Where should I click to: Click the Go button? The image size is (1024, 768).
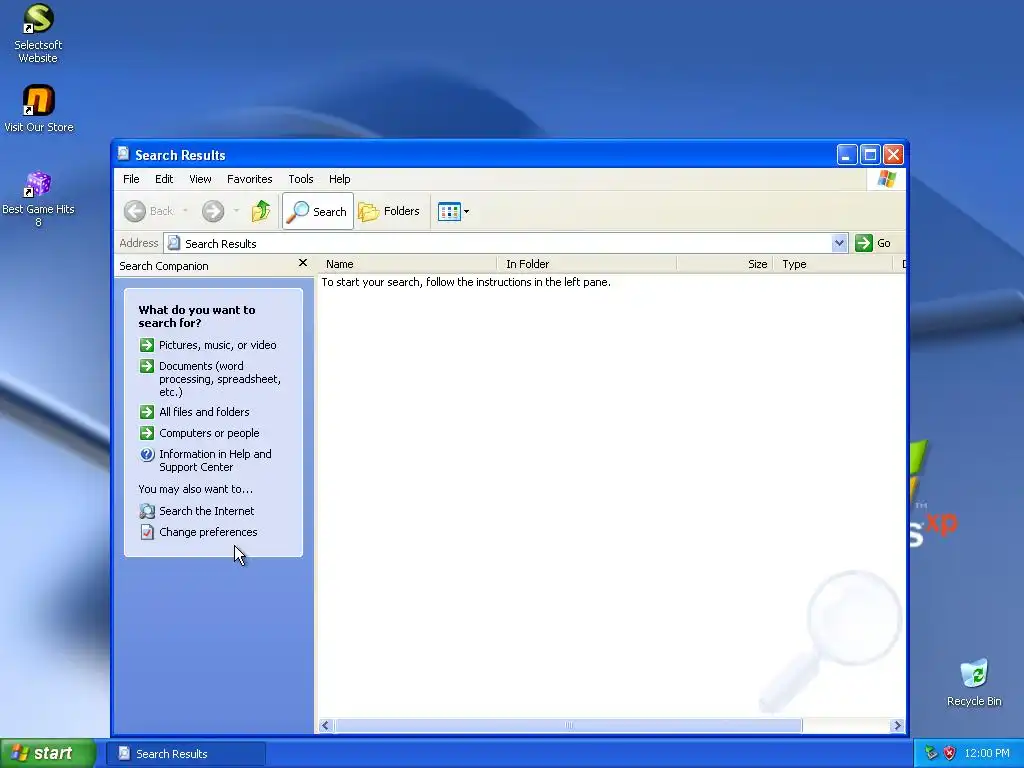(x=873, y=243)
